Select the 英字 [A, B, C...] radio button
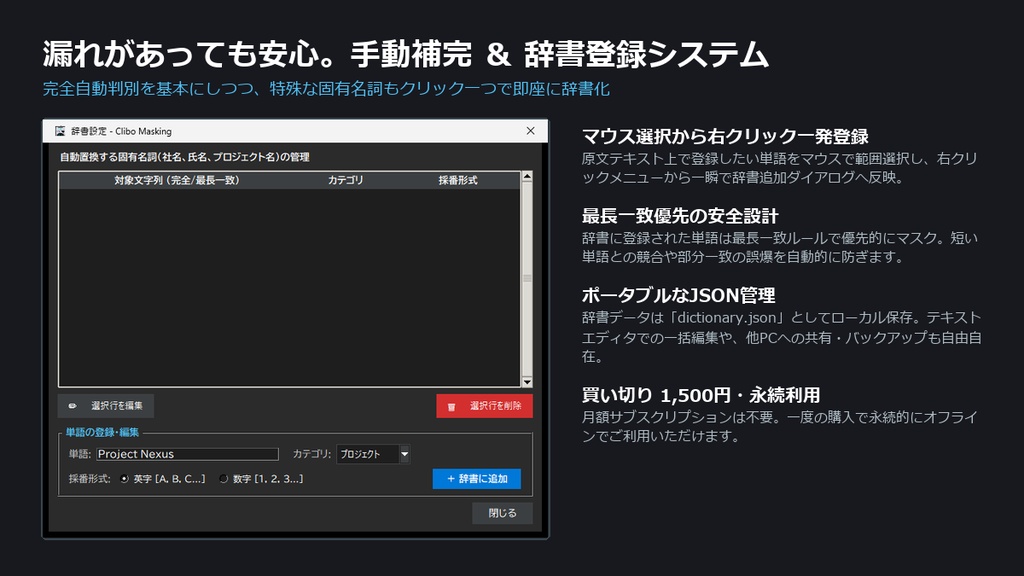The image size is (1024, 576). click(124, 479)
